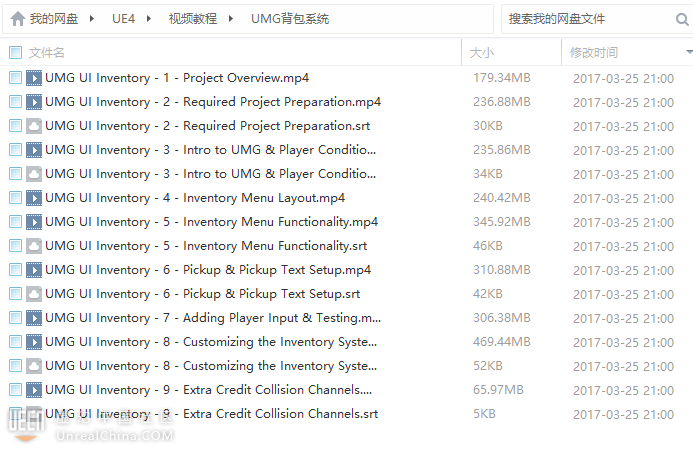Go to the 视频教程 folder in the breadcrumb
The width and height of the screenshot is (693, 451).
(193, 19)
